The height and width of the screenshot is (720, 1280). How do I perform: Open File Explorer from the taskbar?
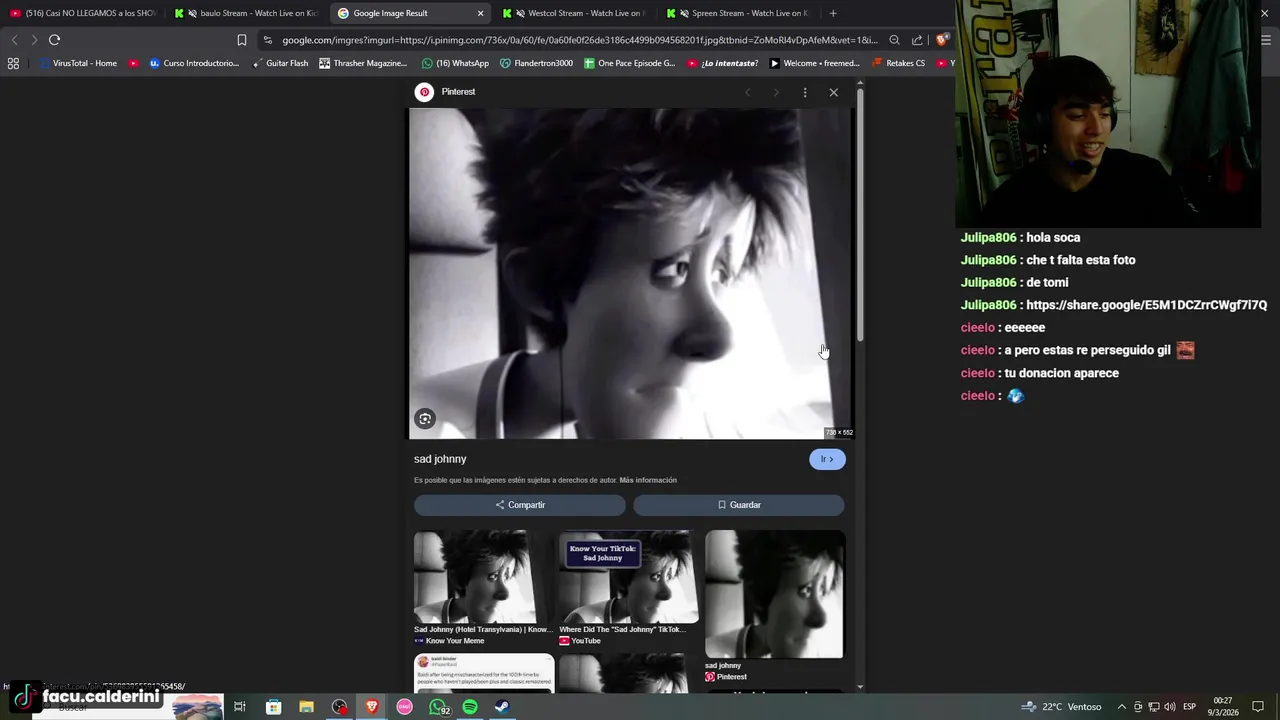point(306,707)
